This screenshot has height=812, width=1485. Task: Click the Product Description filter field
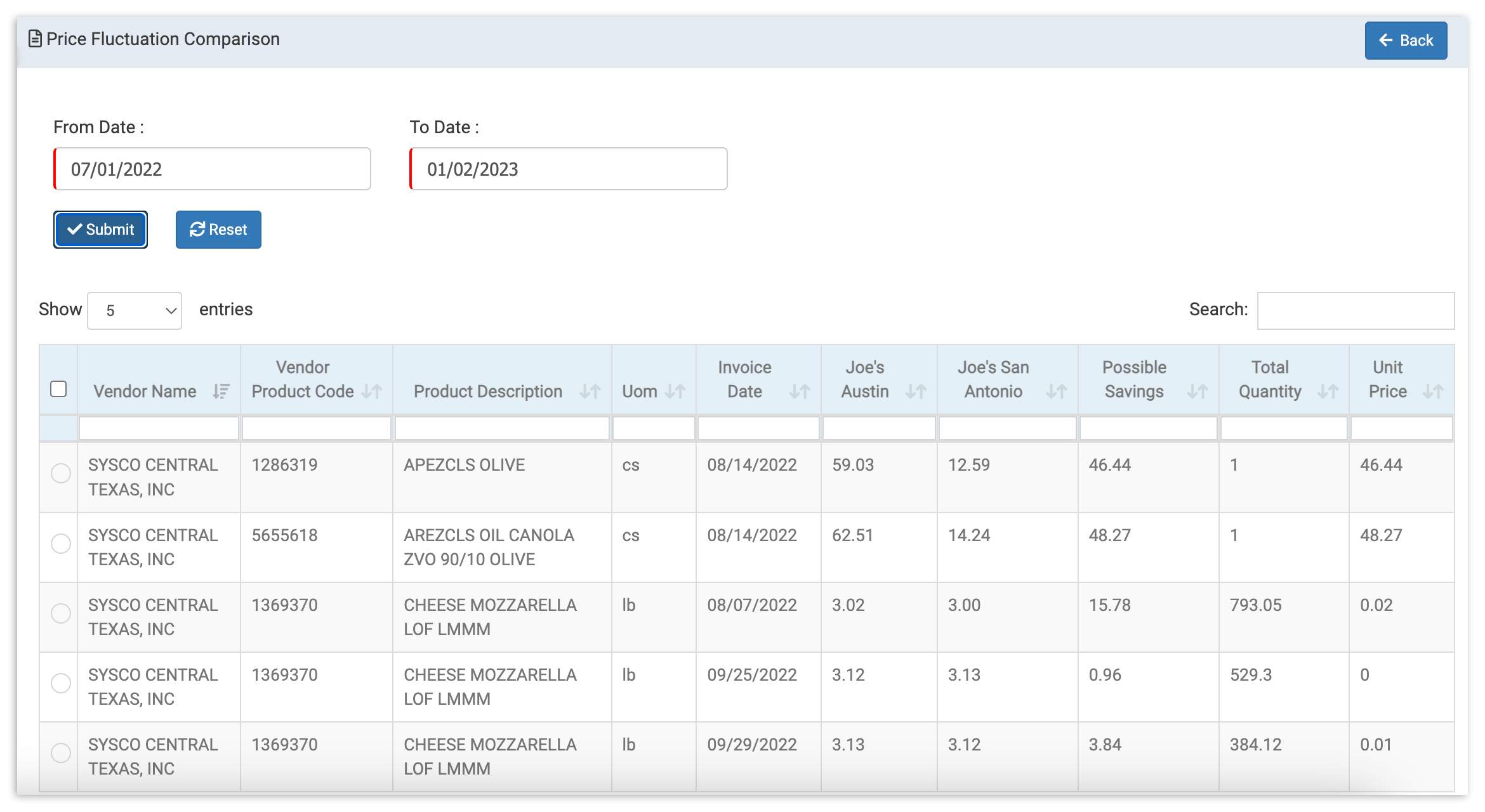click(x=501, y=428)
